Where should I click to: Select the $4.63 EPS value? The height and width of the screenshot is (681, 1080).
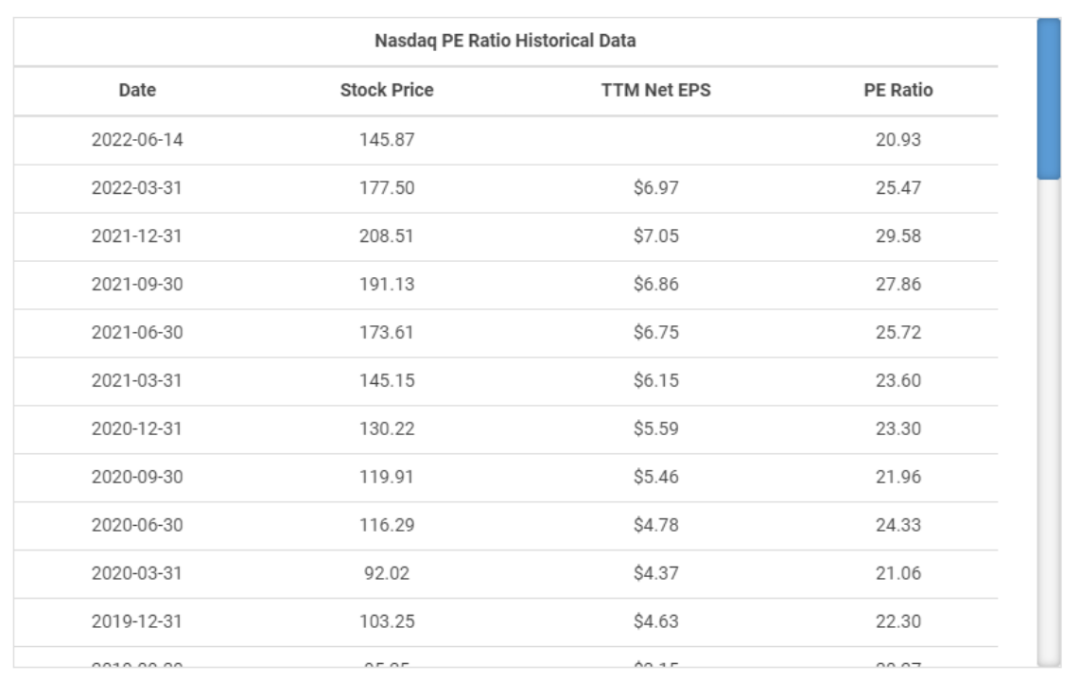coord(655,621)
